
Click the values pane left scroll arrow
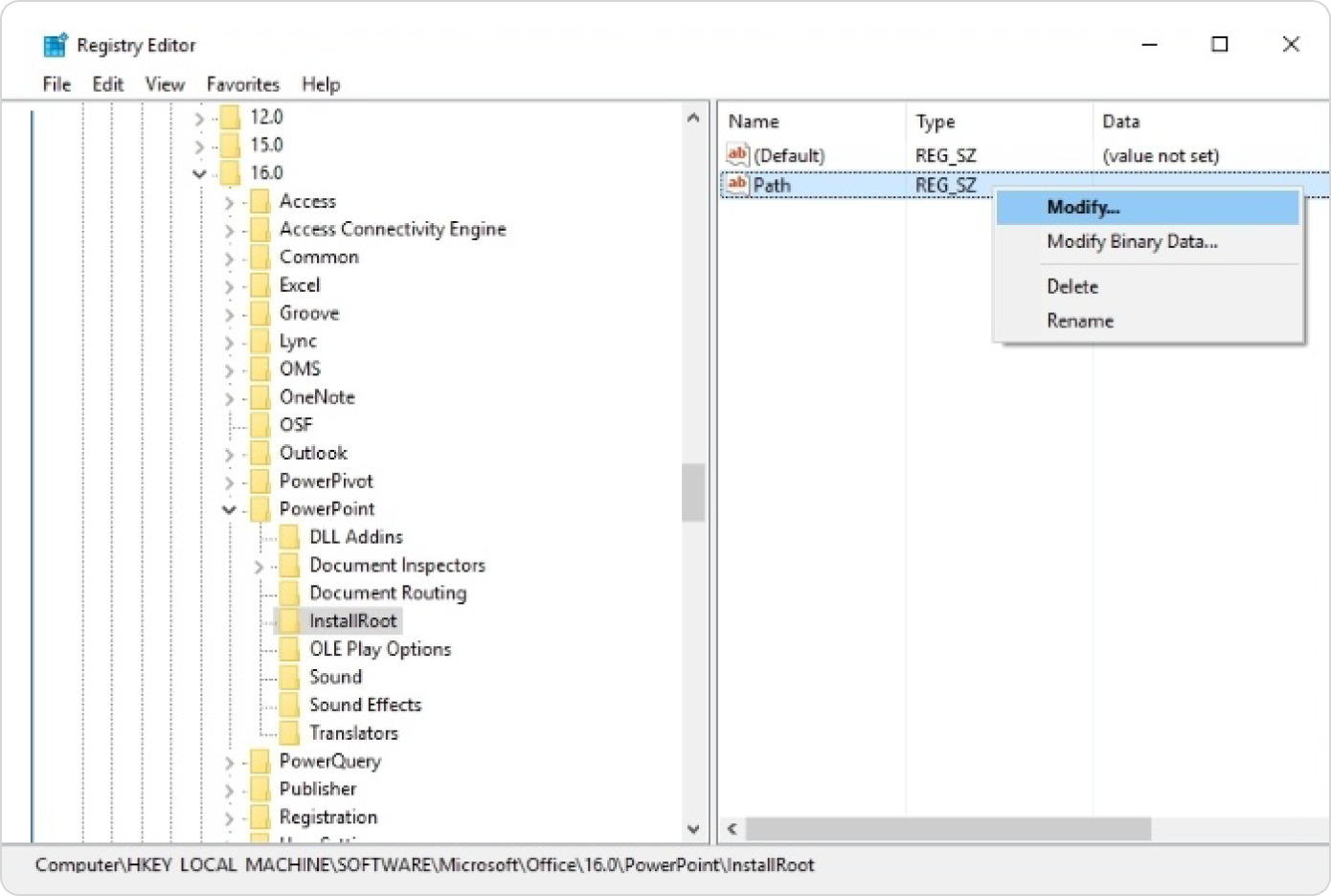pyautogui.click(x=733, y=829)
